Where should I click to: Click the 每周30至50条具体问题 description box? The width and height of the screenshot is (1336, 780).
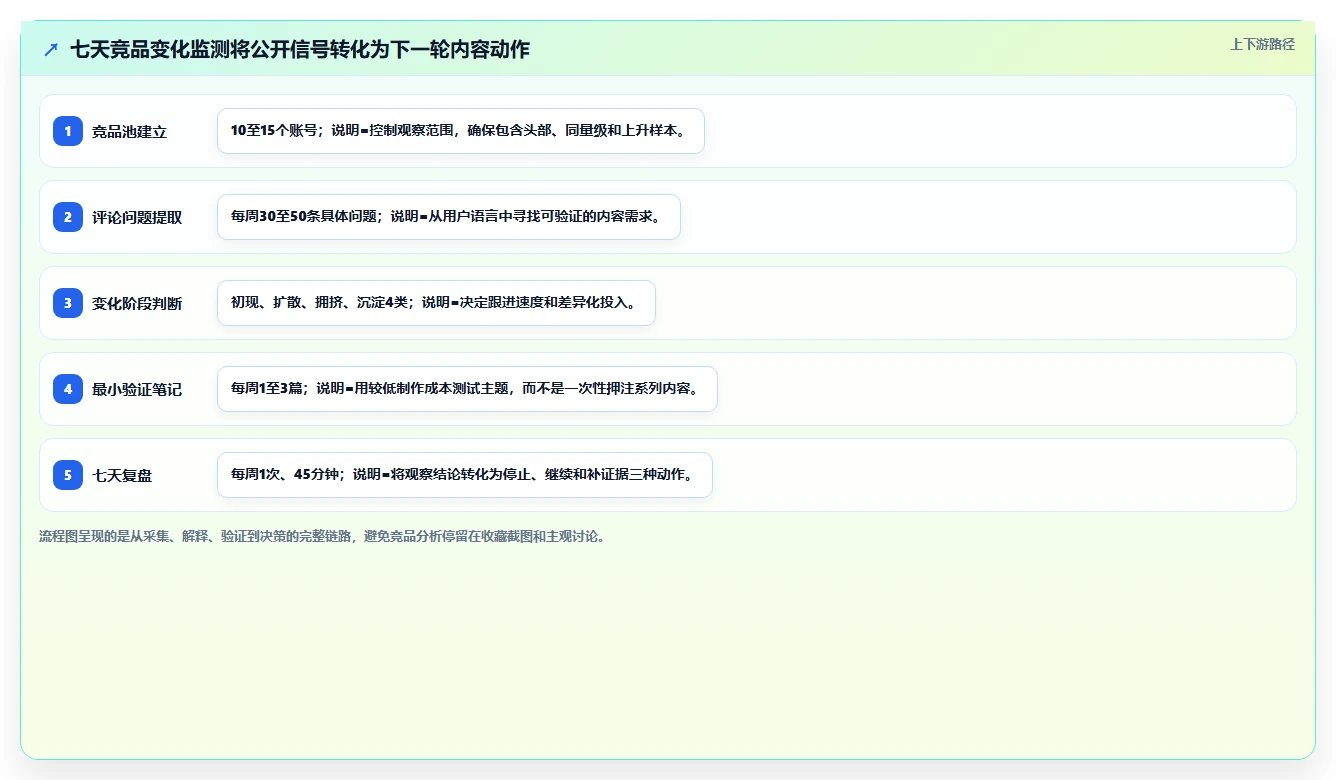(449, 217)
